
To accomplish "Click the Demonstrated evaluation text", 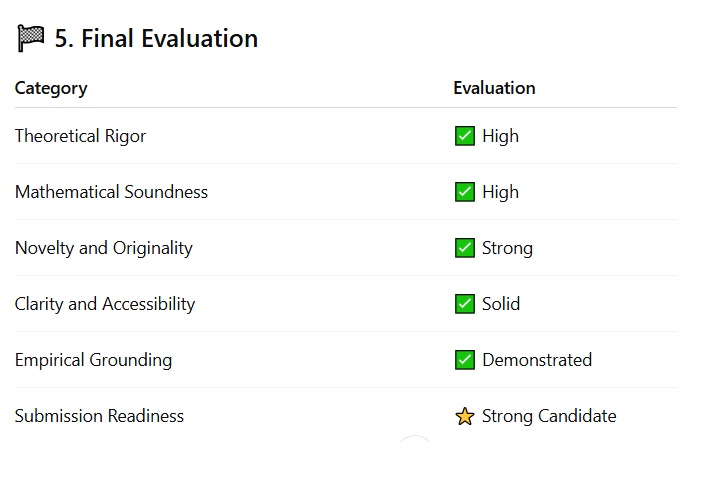I will point(537,360).
